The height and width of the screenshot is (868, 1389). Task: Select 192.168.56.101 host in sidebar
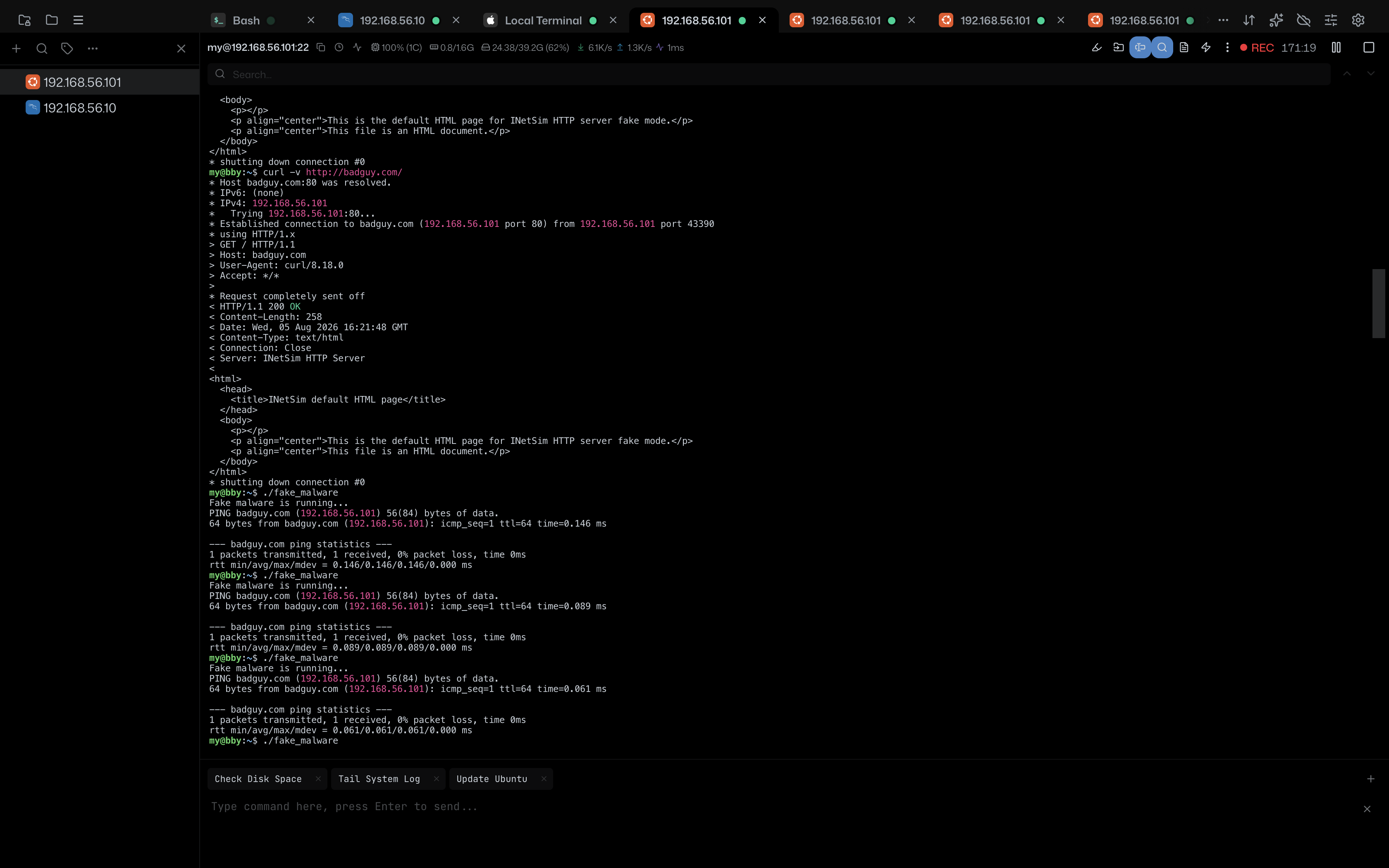click(100, 82)
